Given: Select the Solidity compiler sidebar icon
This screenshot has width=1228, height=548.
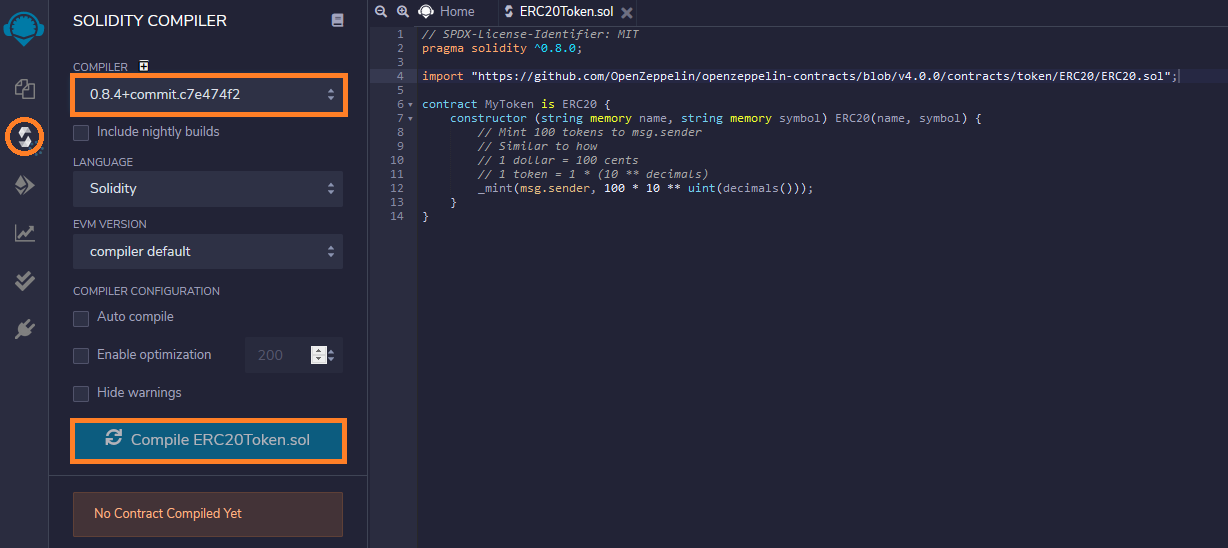Looking at the screenshot, I should [24, 135].
